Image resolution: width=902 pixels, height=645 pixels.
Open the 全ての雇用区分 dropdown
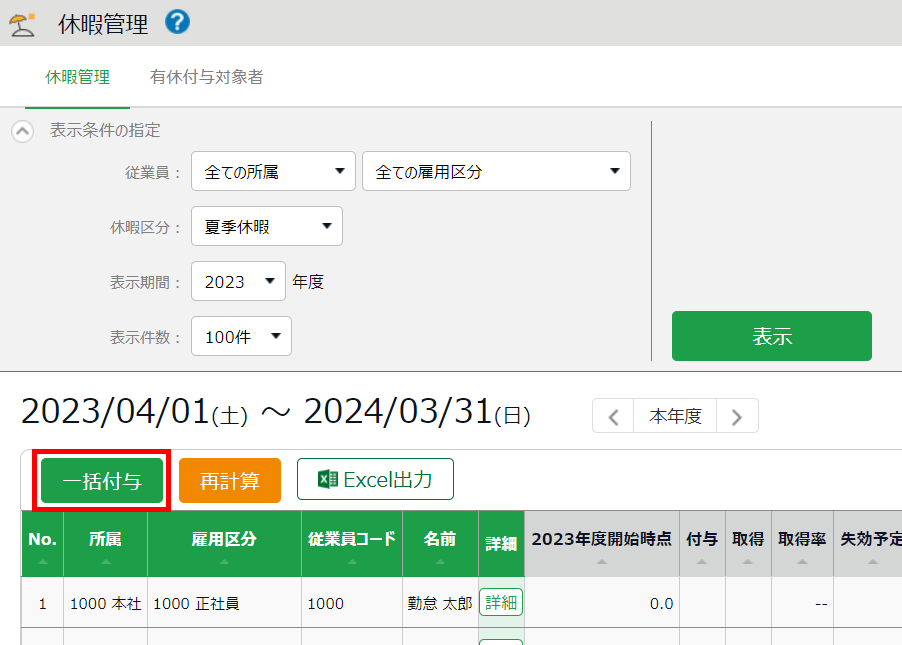pyautogui.click(x=496, y=171)
